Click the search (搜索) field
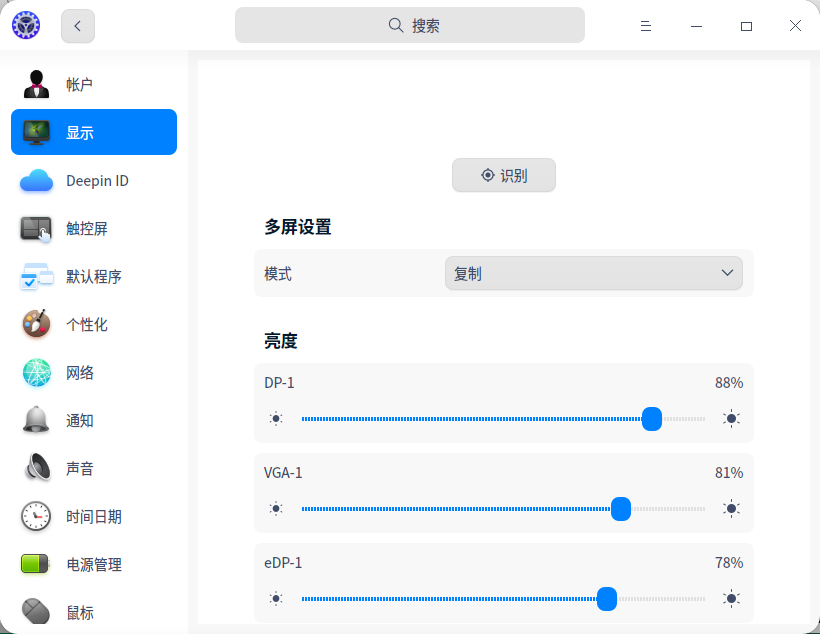 coord(410,26)
